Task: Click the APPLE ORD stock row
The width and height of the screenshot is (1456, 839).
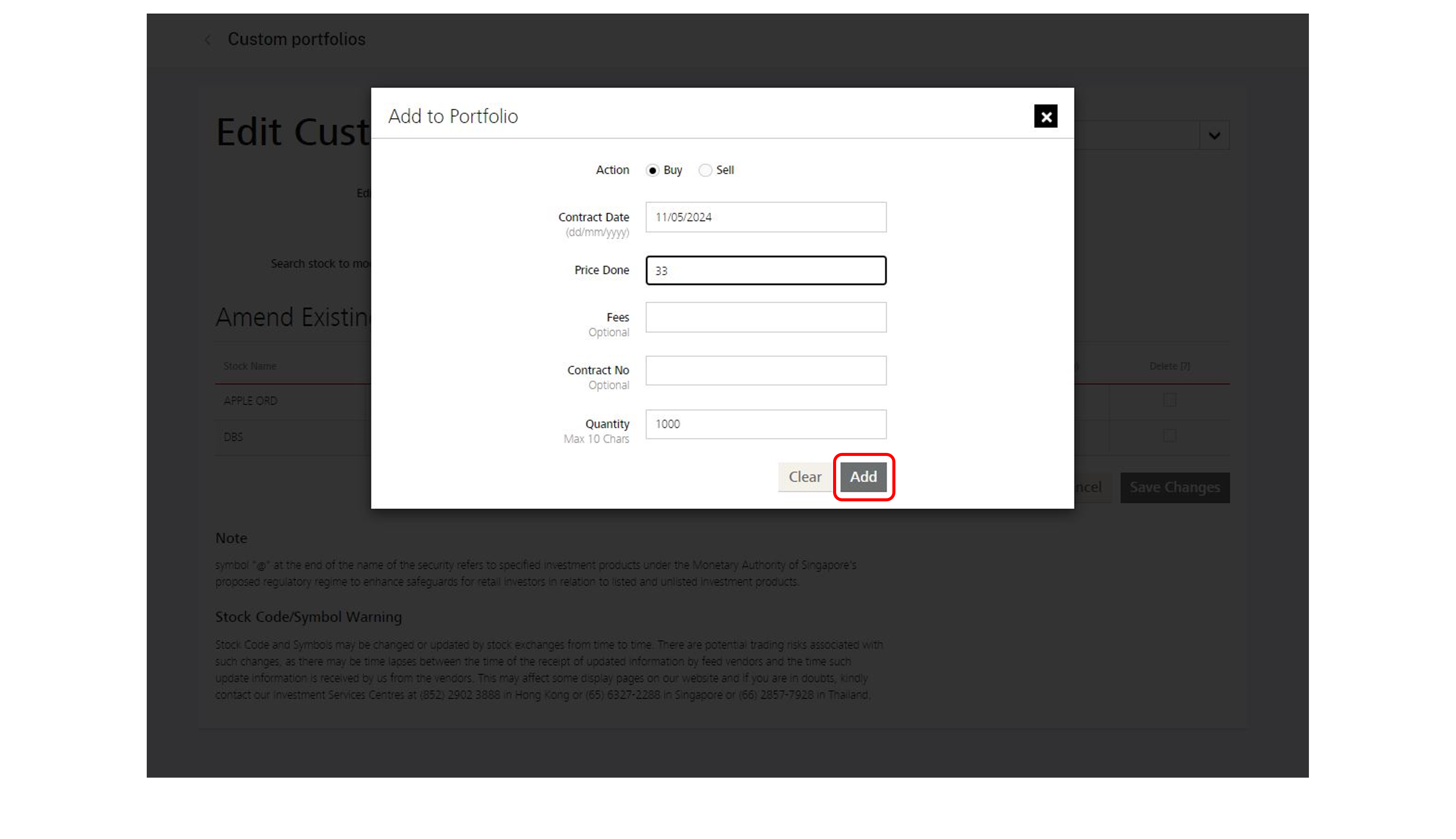Action: point(722,401)
